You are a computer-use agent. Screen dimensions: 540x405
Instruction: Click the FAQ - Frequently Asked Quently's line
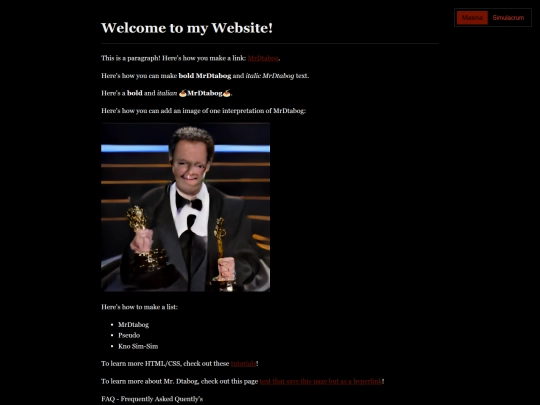[x=152, y=399]
